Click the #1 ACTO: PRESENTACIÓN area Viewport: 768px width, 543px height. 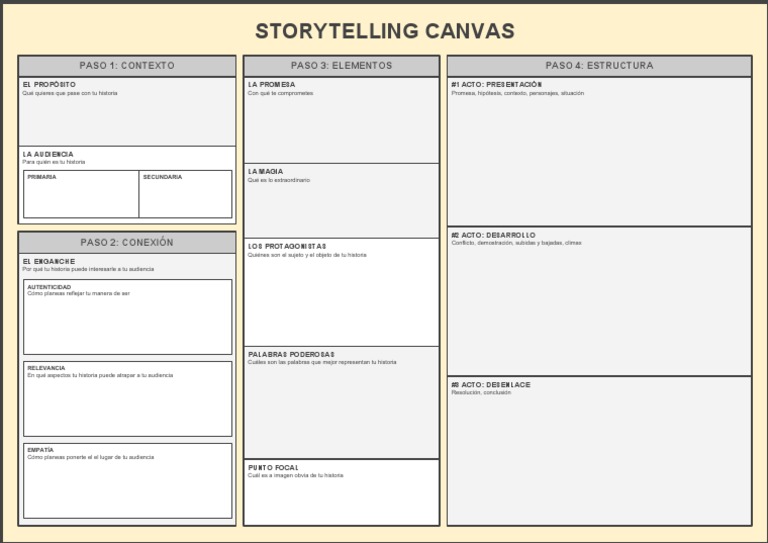pyautogui.click(x=599, y=155)
